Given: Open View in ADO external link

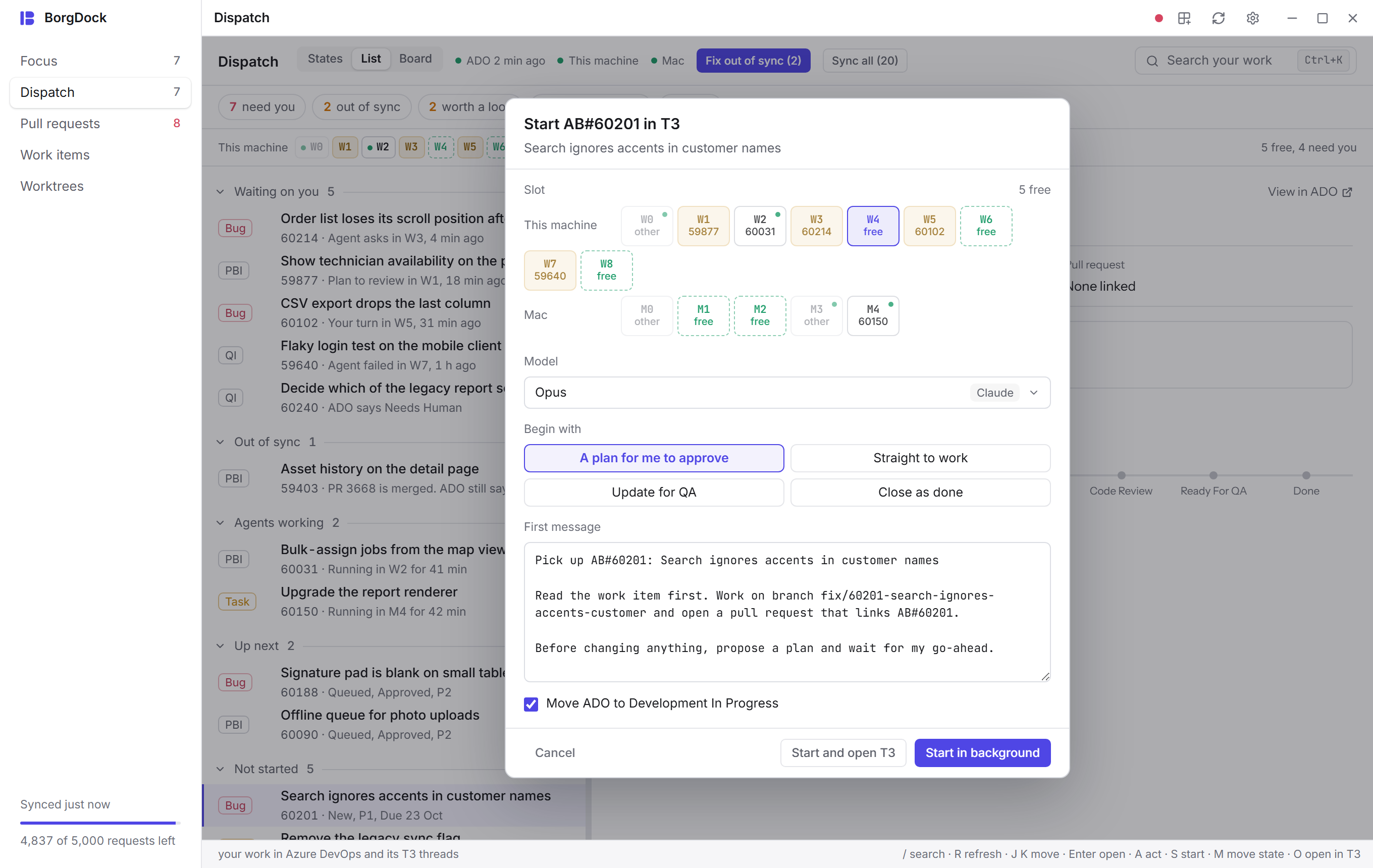Looking at the screenshot, I should (x=1310, y=192).
